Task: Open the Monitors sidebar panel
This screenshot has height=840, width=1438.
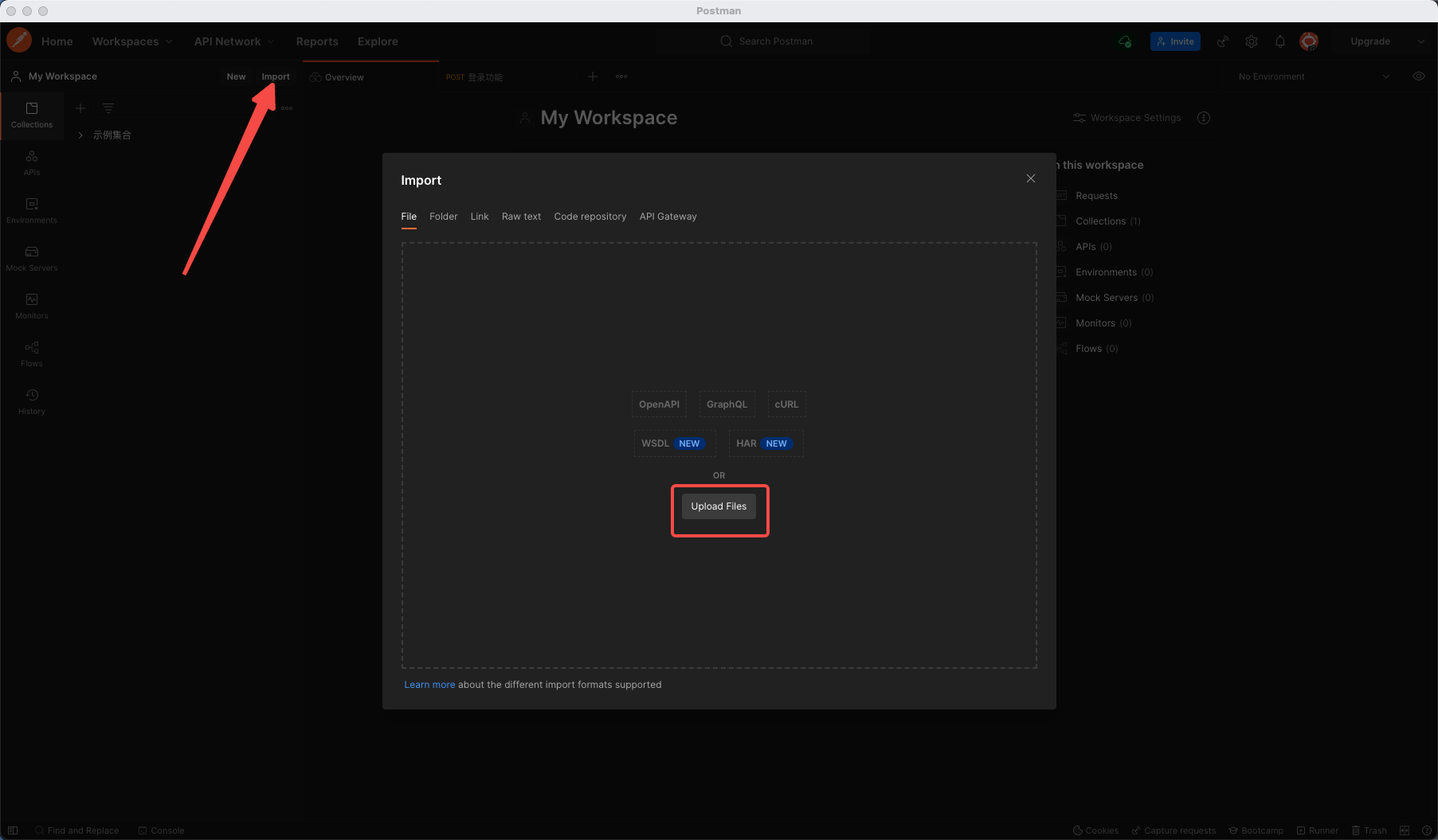Action: coord(32,307)
